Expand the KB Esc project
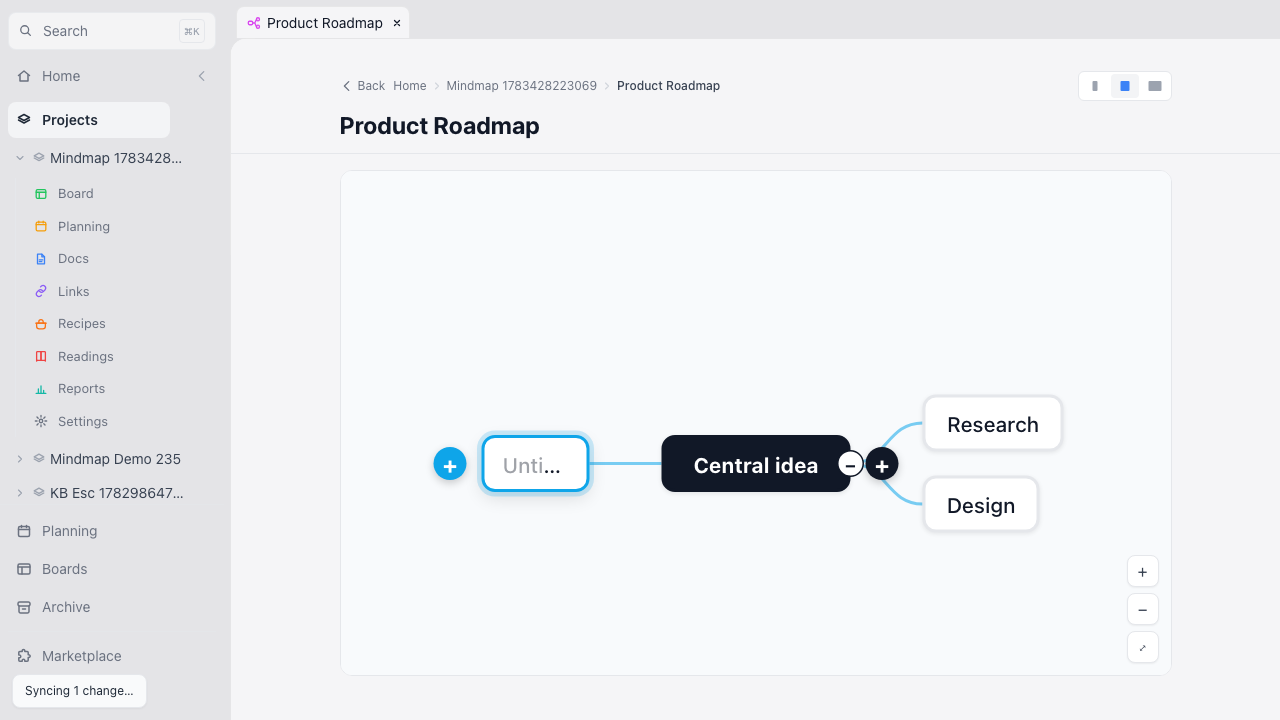 point(20,493)
